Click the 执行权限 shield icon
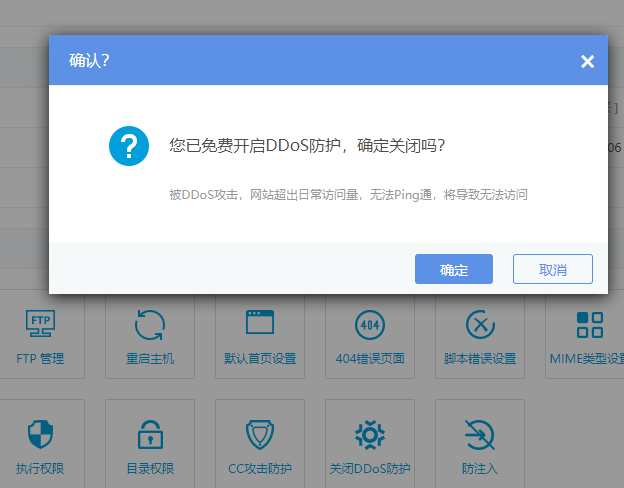The height and width of the screenshot is (488, 624). point(40,434)
